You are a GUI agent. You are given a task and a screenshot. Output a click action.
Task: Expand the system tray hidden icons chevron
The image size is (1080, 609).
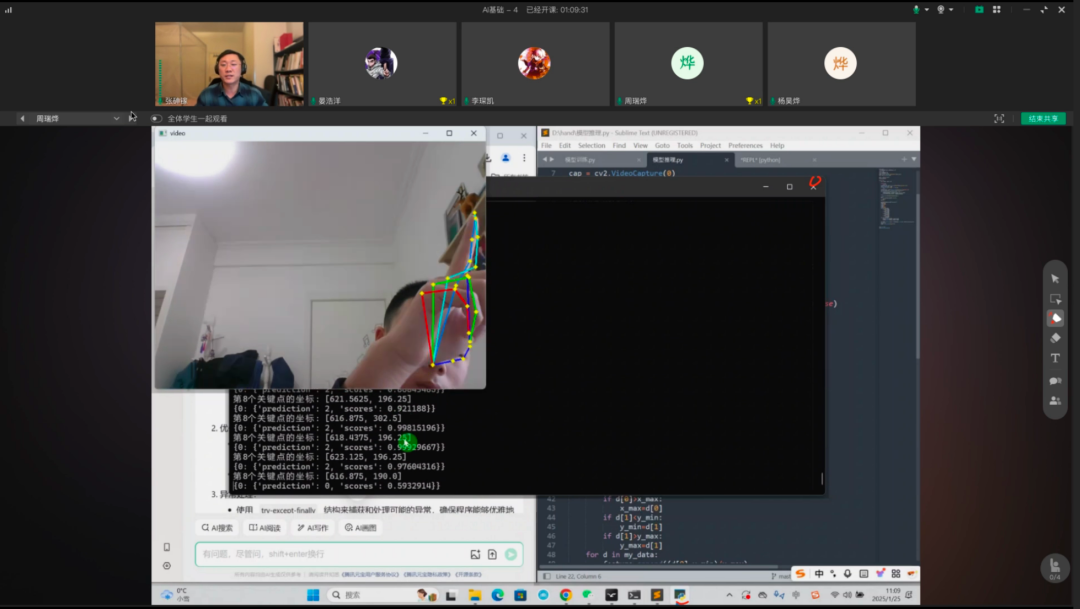pos(729,595)
